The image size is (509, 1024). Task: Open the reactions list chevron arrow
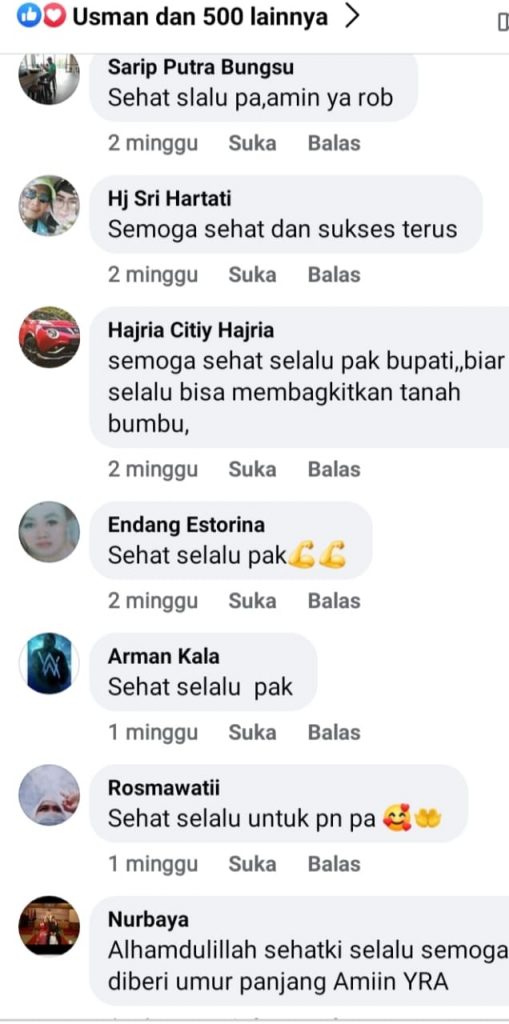[x=352, y=17]
